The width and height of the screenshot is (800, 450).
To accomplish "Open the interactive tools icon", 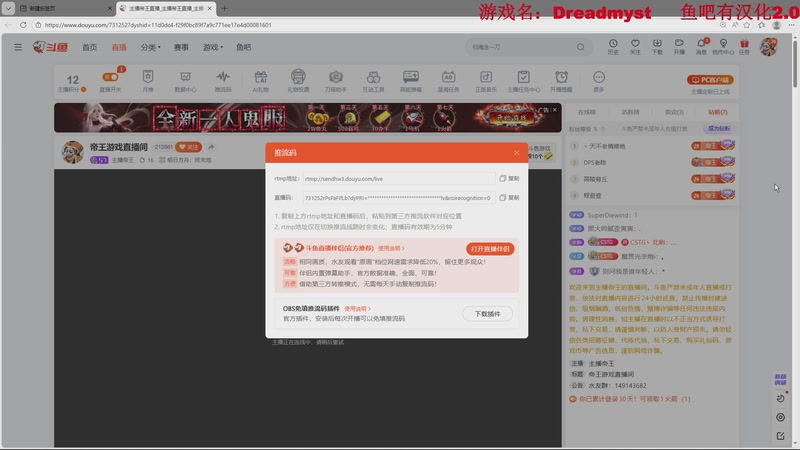I will point(373,81).
